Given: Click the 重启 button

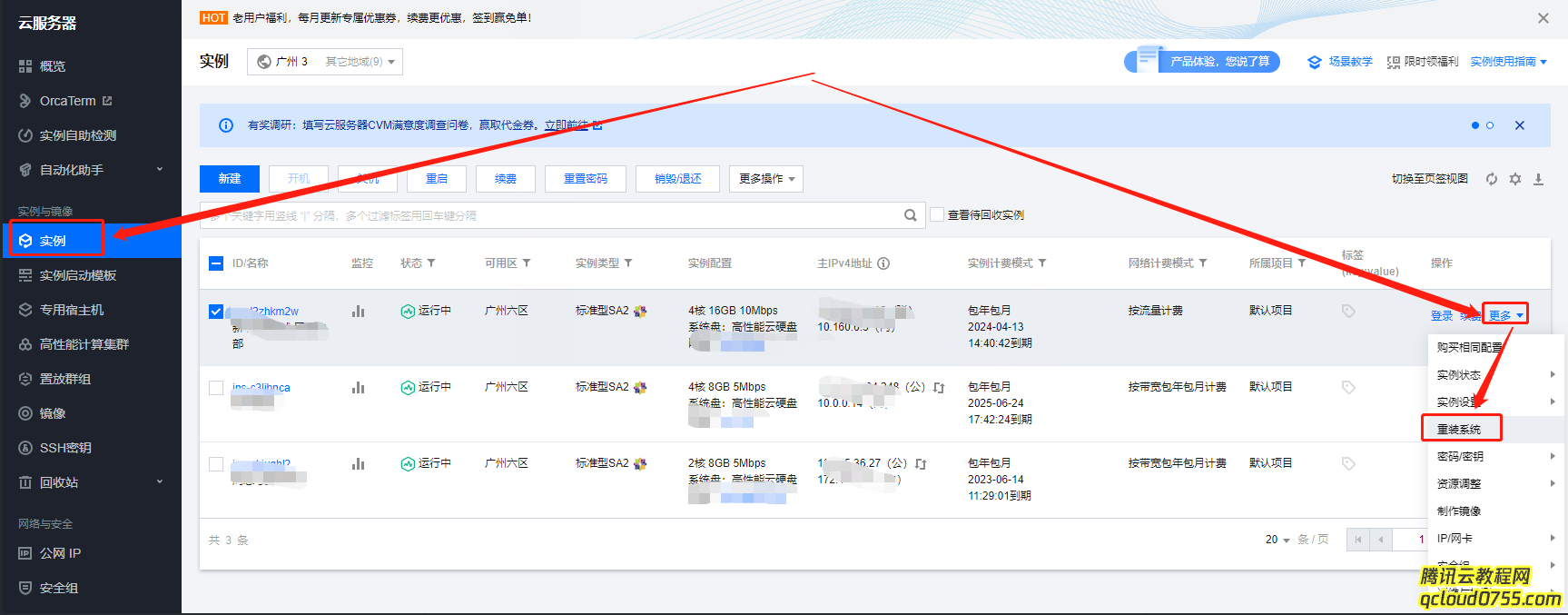Looking at the screenshot, I should tap(437, 179).
